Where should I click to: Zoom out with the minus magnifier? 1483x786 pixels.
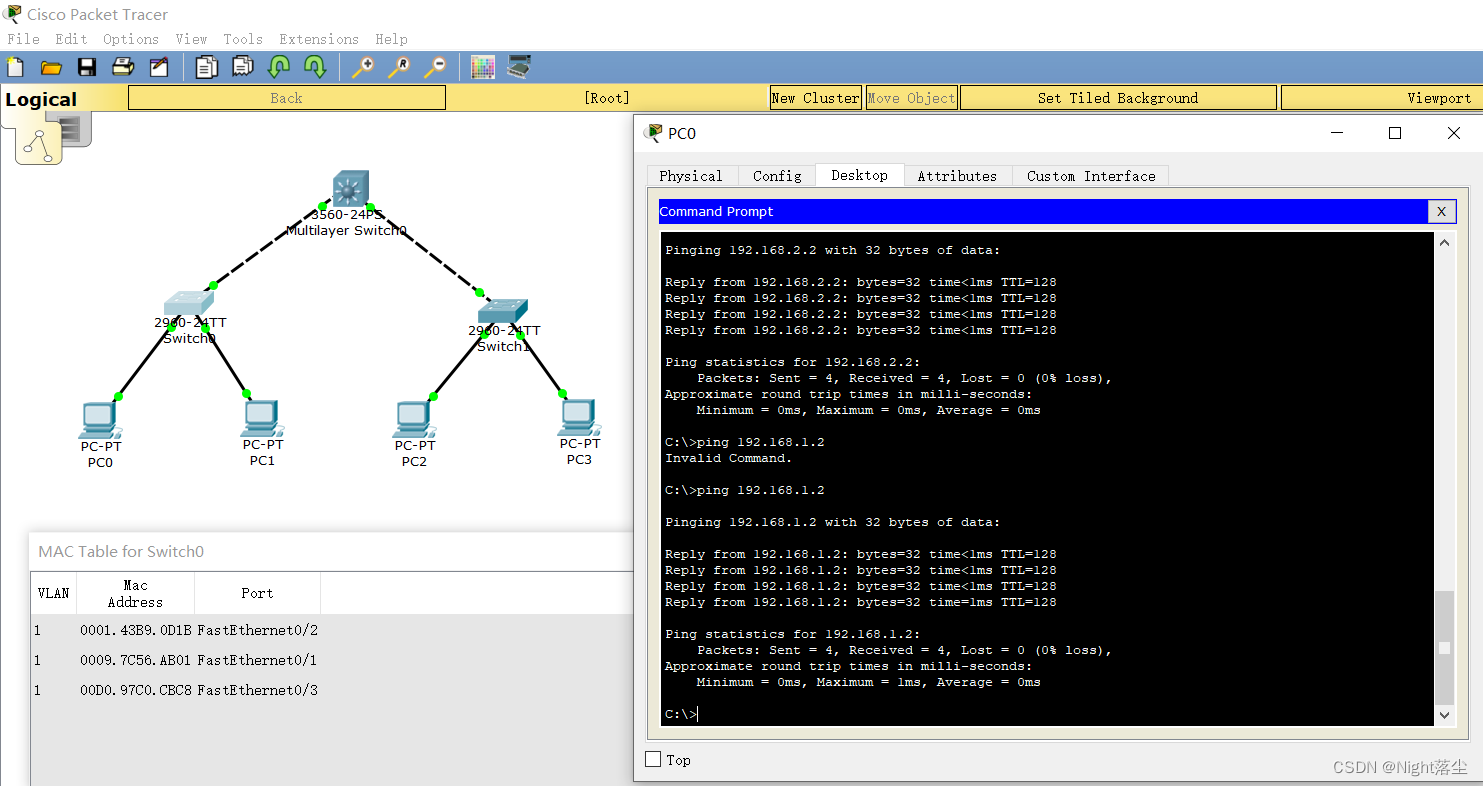click(435, 67)
